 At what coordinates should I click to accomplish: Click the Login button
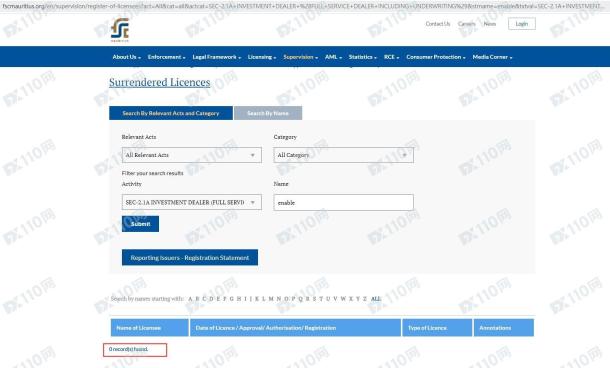pyautogui.click(x=522, y=24)
